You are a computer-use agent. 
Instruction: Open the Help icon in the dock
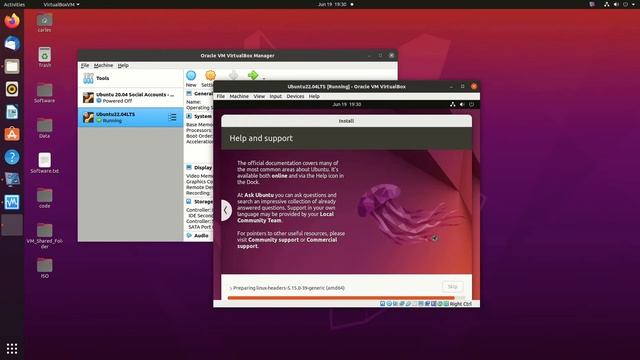coord(12,157)
